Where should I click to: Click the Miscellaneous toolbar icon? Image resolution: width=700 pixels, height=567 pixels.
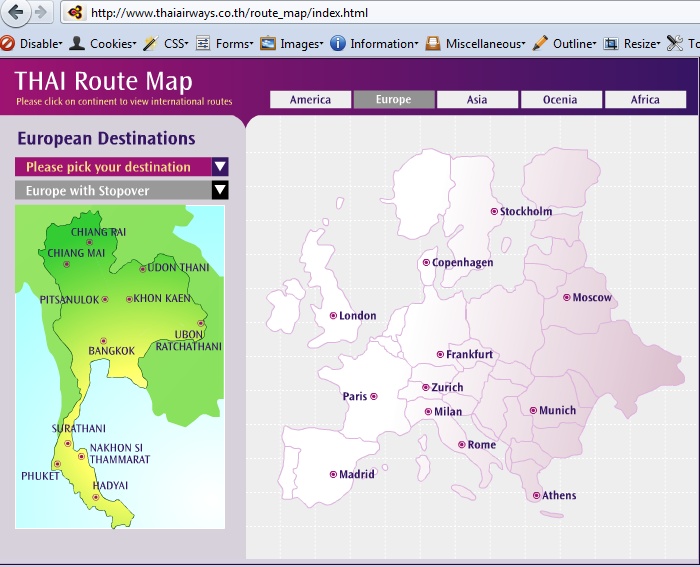(x=433, y=43)
